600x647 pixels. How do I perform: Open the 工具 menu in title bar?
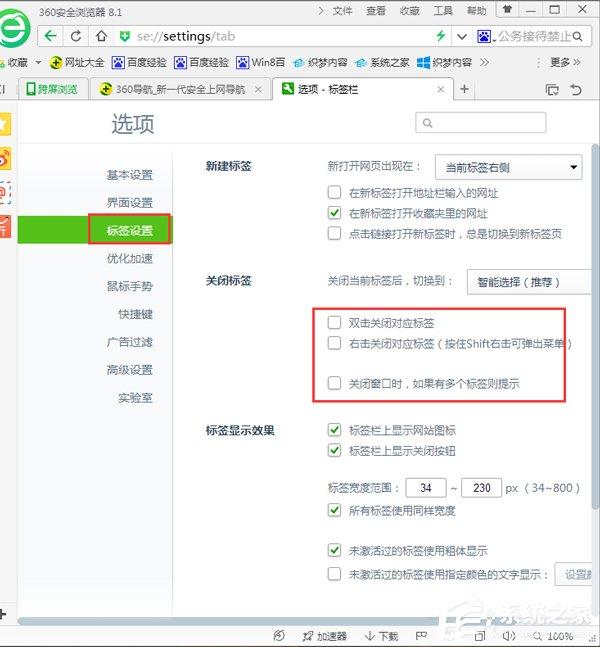pyautogui.click(x=442, y=11)
